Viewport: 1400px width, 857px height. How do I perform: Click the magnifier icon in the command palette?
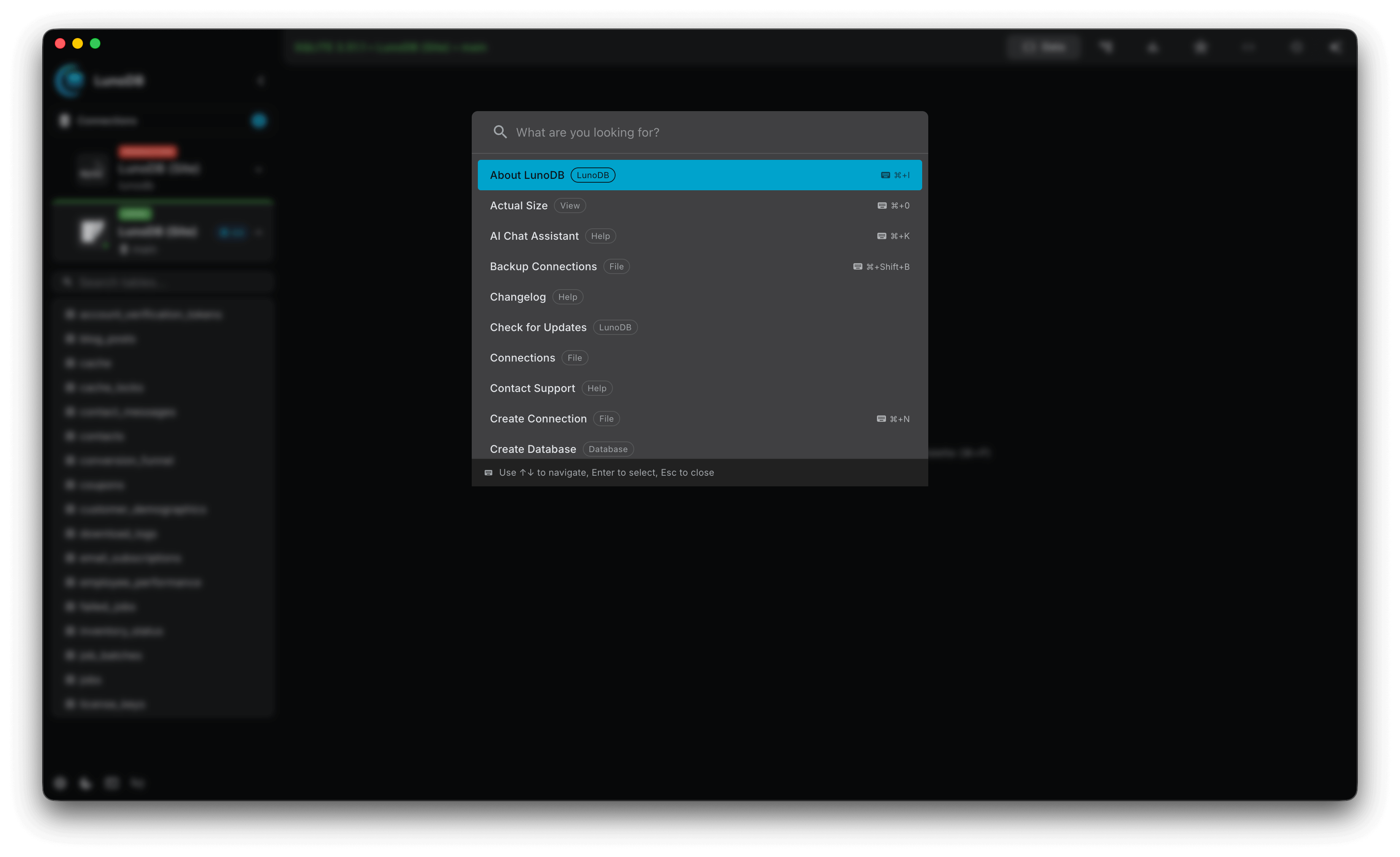pos(501,132)
